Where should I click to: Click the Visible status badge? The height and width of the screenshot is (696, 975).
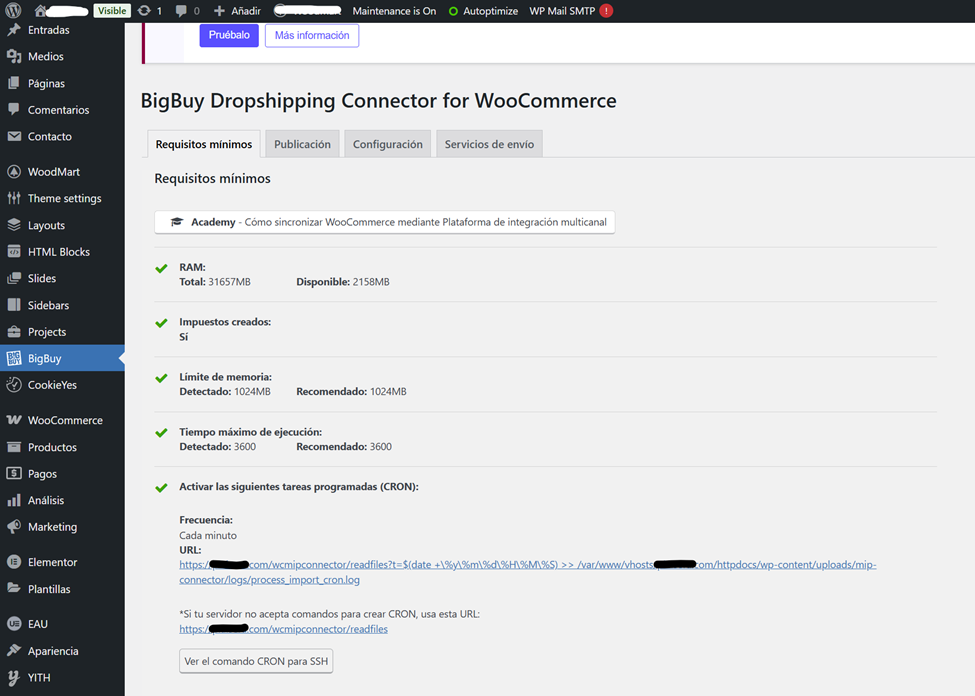point(112,11)
